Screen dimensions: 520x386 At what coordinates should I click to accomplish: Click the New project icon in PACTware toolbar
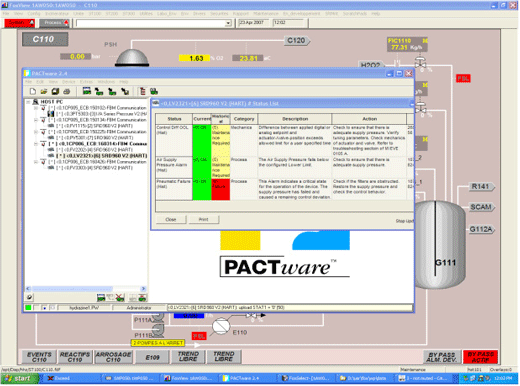[33, 91]
